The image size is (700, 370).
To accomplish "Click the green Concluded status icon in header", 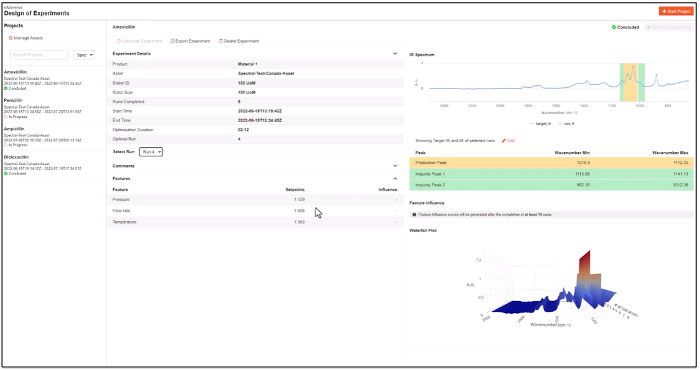I will pyautogui.click(x=614, y=27).
